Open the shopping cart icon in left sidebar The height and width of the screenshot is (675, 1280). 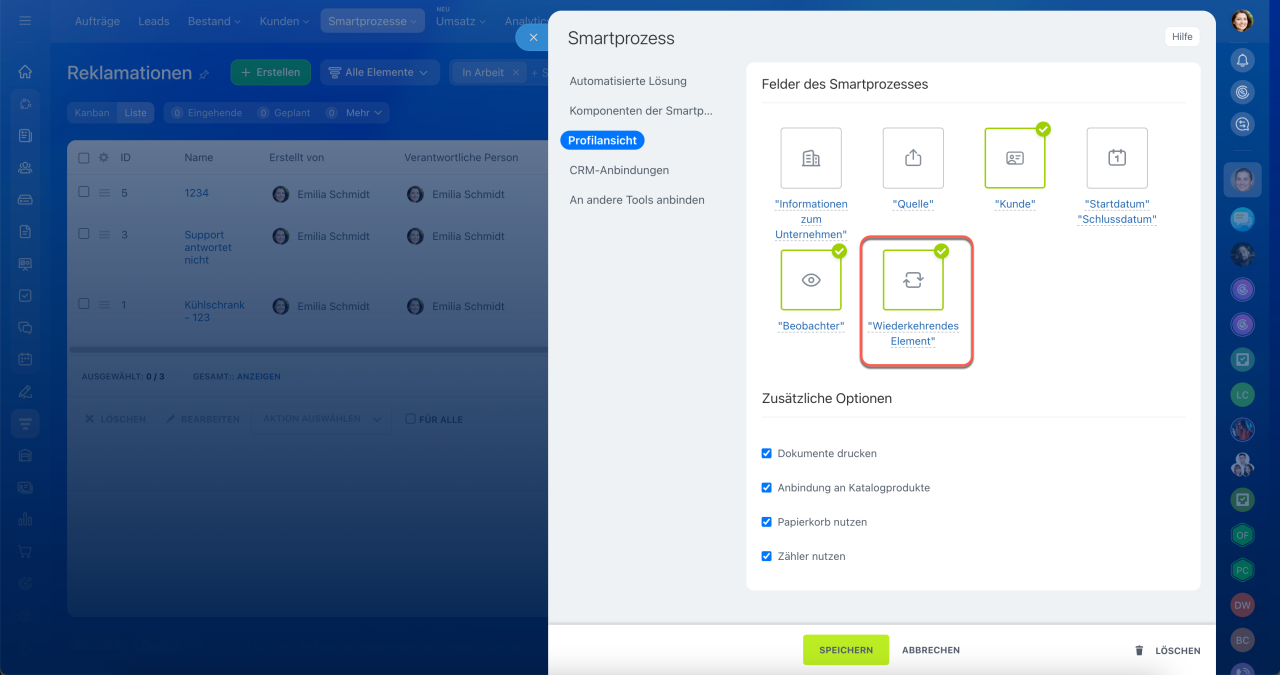(25, 551)
